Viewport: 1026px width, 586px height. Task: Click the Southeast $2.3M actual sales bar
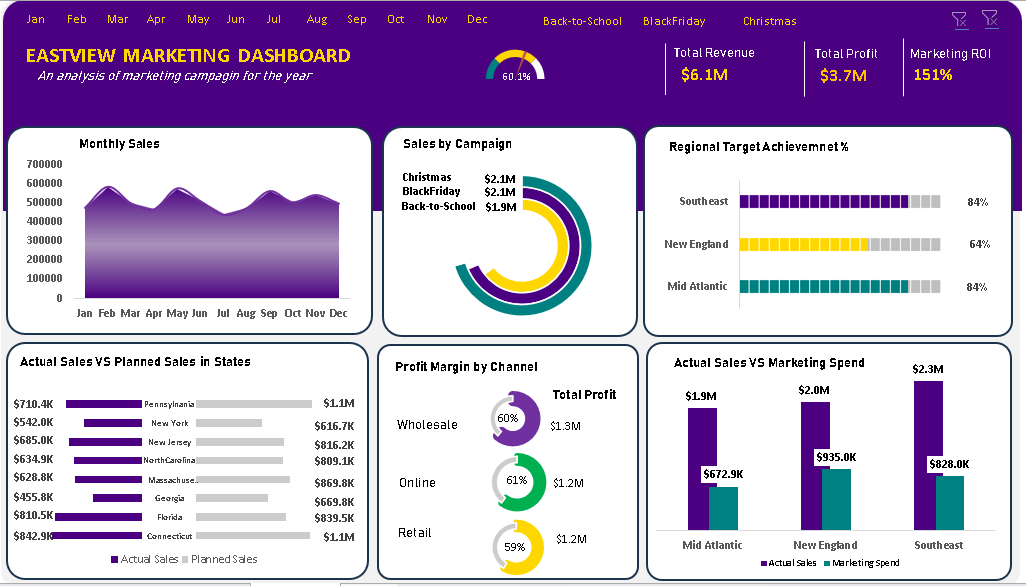pyautogui.click(x=927, y=455)
